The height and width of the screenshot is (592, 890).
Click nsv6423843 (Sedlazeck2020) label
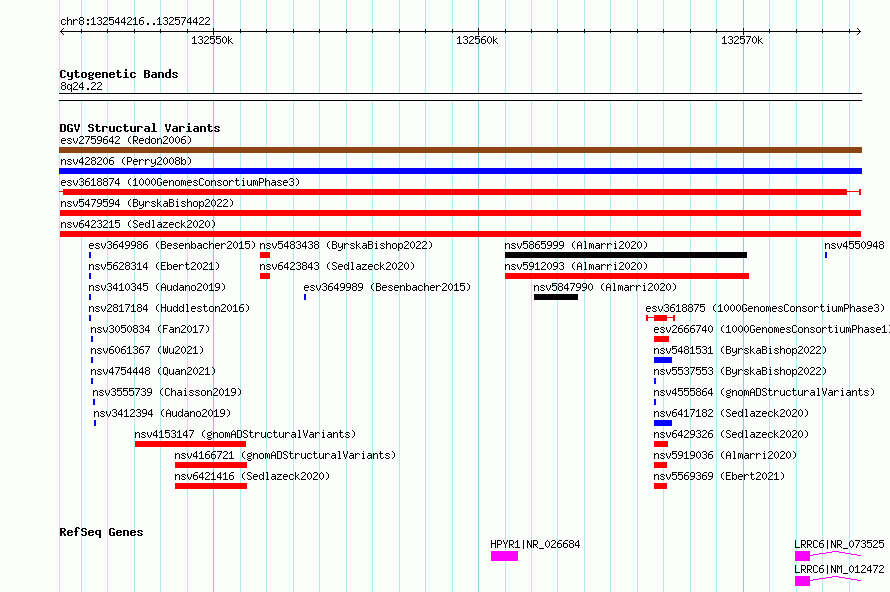point(337,266)
